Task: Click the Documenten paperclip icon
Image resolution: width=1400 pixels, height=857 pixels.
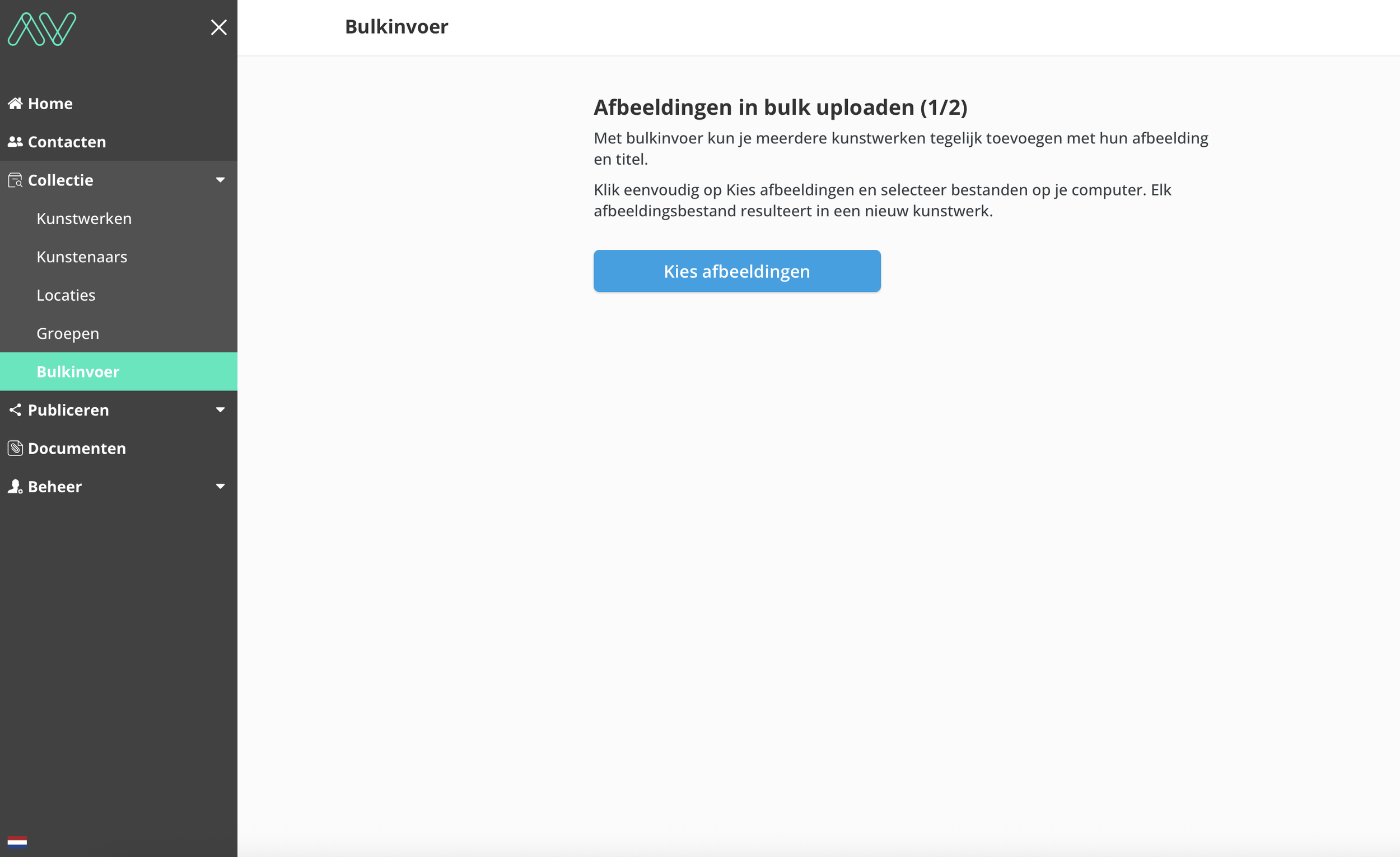Action: tap(15, 449)
